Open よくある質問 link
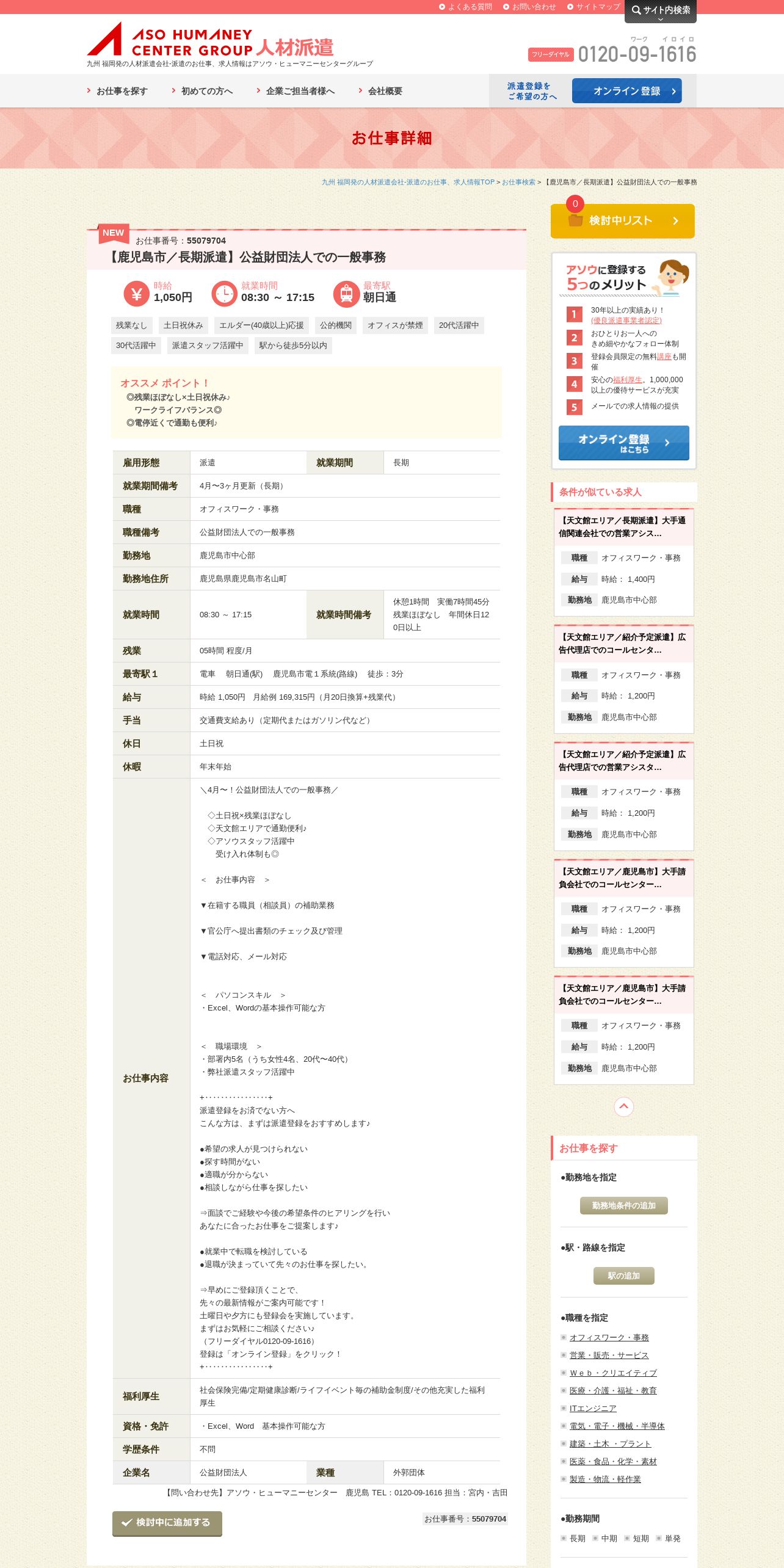784x1568 pixels. coord(465,7)
